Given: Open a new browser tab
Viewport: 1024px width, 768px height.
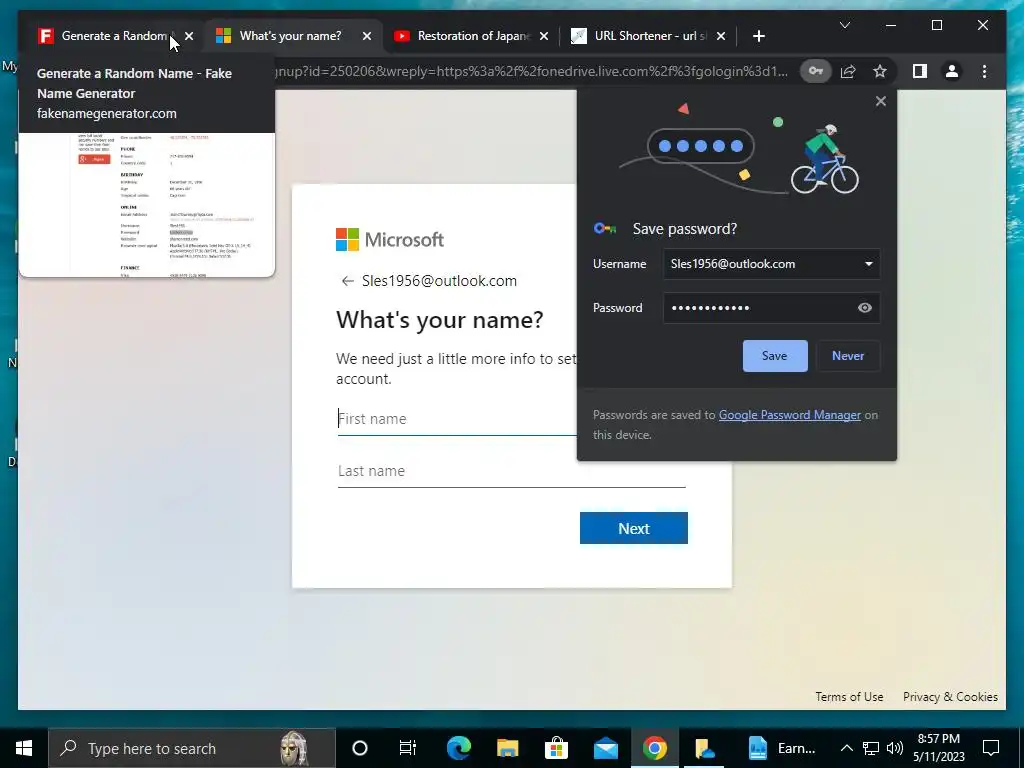Looking at the screenshot, I should pos(758,36).
